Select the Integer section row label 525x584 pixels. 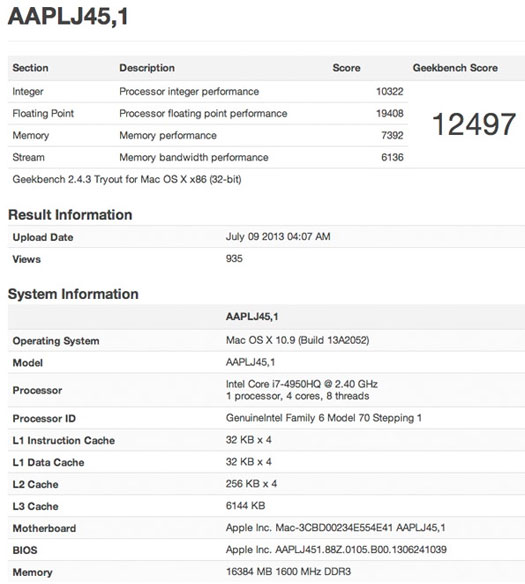pyautogui.click(x=28, y=92)
